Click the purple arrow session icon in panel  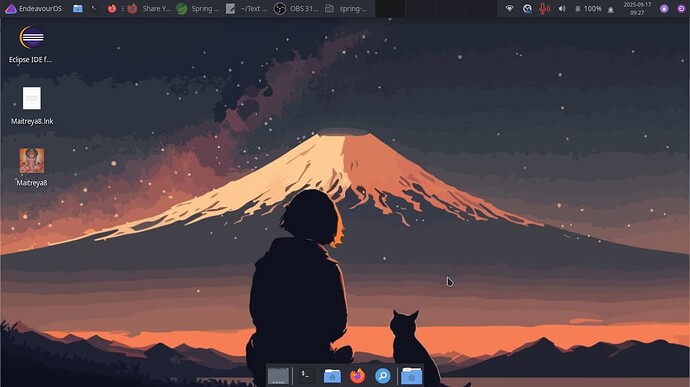tap(681, 8)
